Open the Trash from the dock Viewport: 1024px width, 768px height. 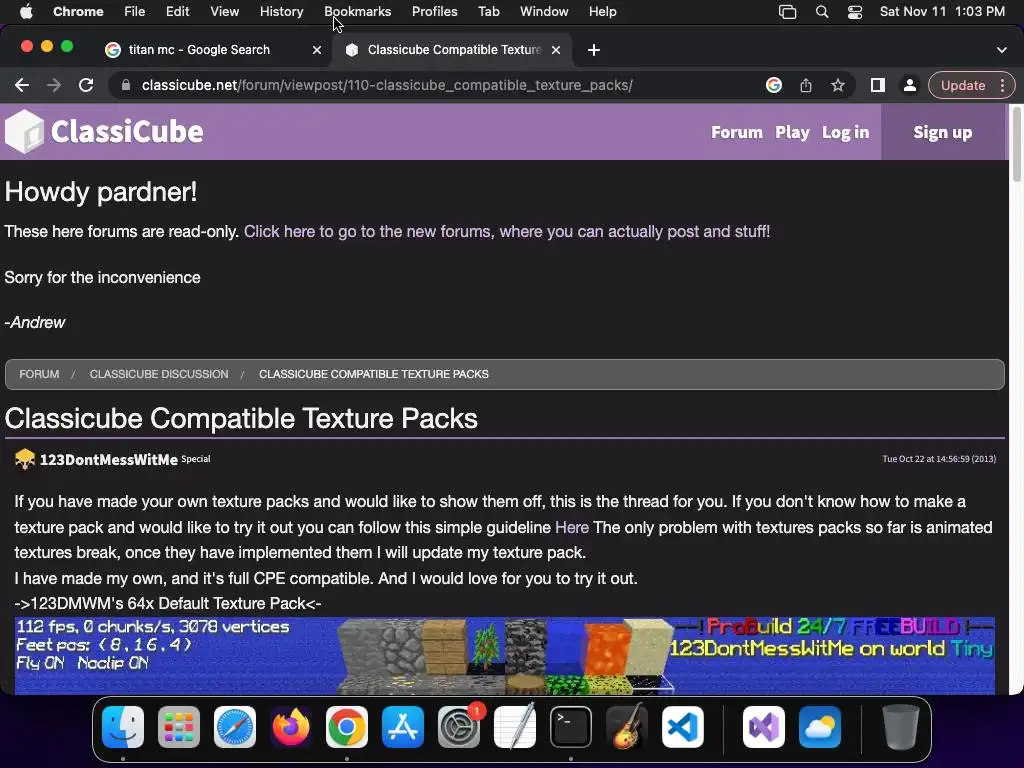pyautogui.click(x=901, y=727)
